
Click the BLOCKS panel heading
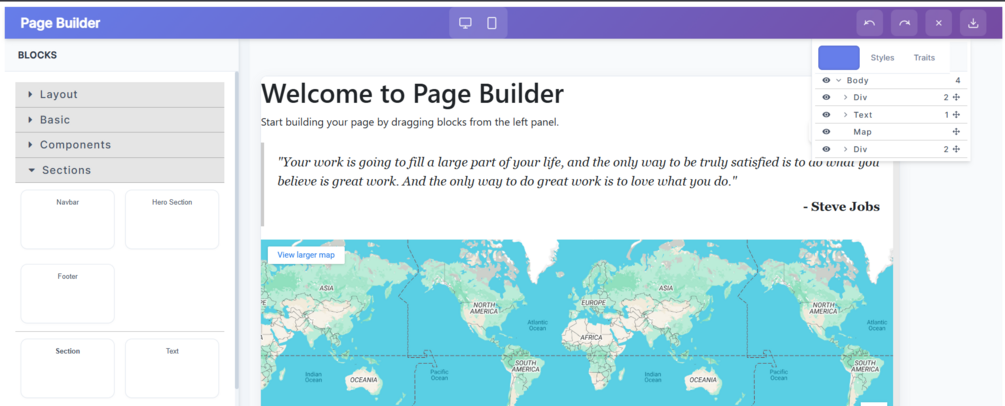click(x=37, y=55)
